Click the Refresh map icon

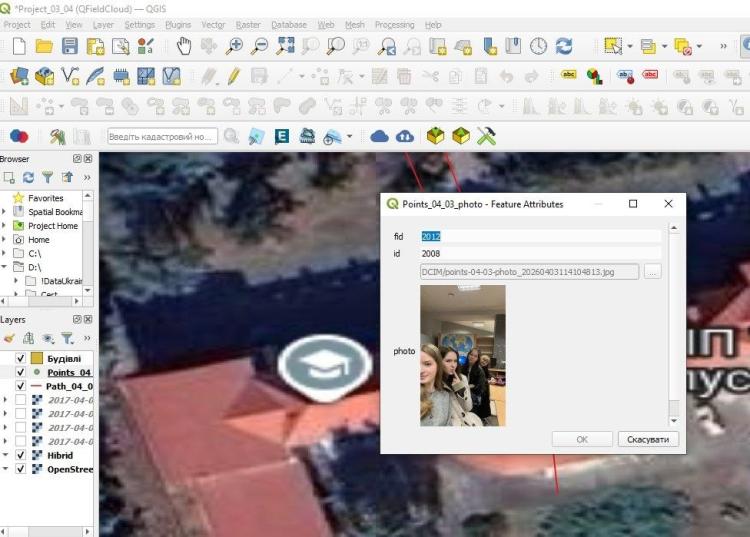pos(564,46)
